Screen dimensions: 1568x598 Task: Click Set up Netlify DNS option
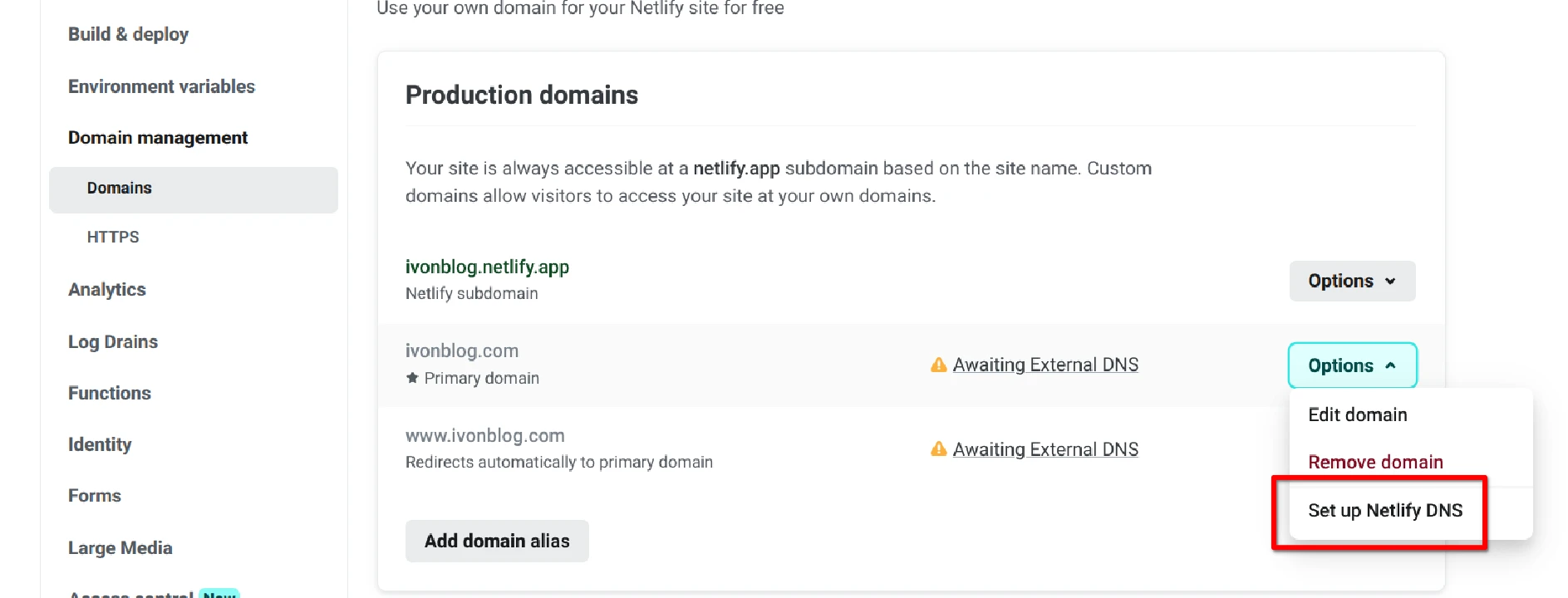[1384, 510]
